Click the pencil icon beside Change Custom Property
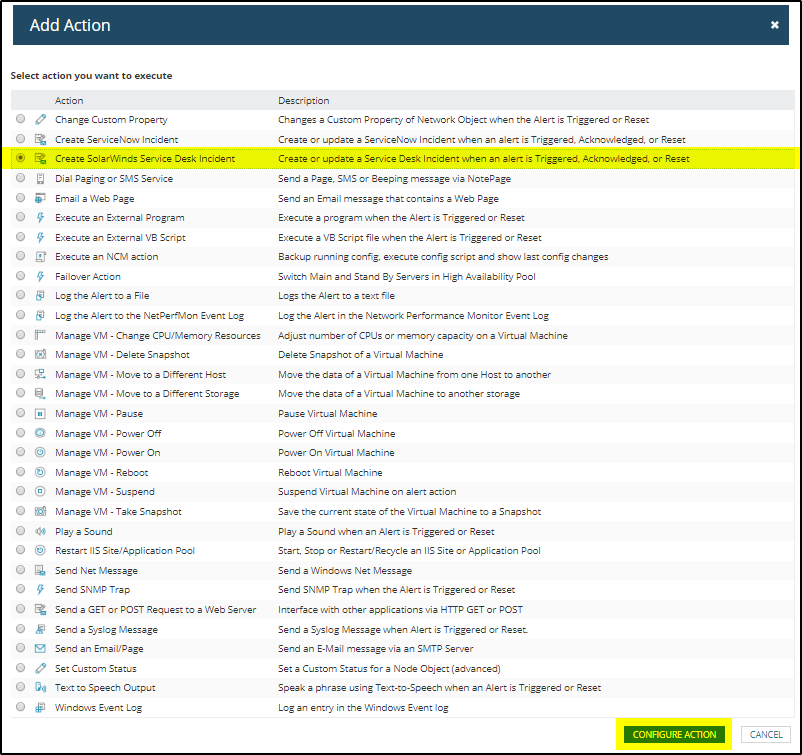 point(40,120)
